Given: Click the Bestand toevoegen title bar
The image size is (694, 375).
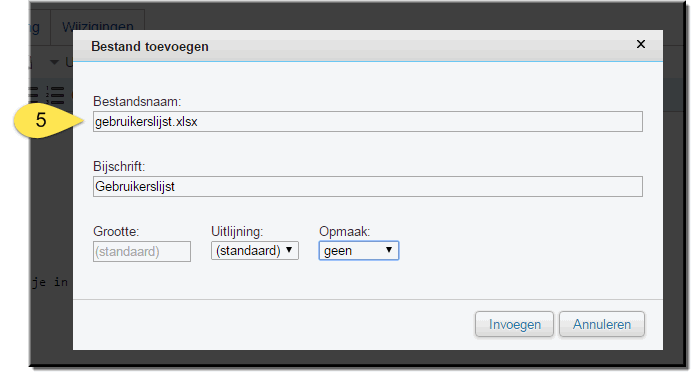Looking at the screenshot, I should pyautogui.click(x=354, y=46).
